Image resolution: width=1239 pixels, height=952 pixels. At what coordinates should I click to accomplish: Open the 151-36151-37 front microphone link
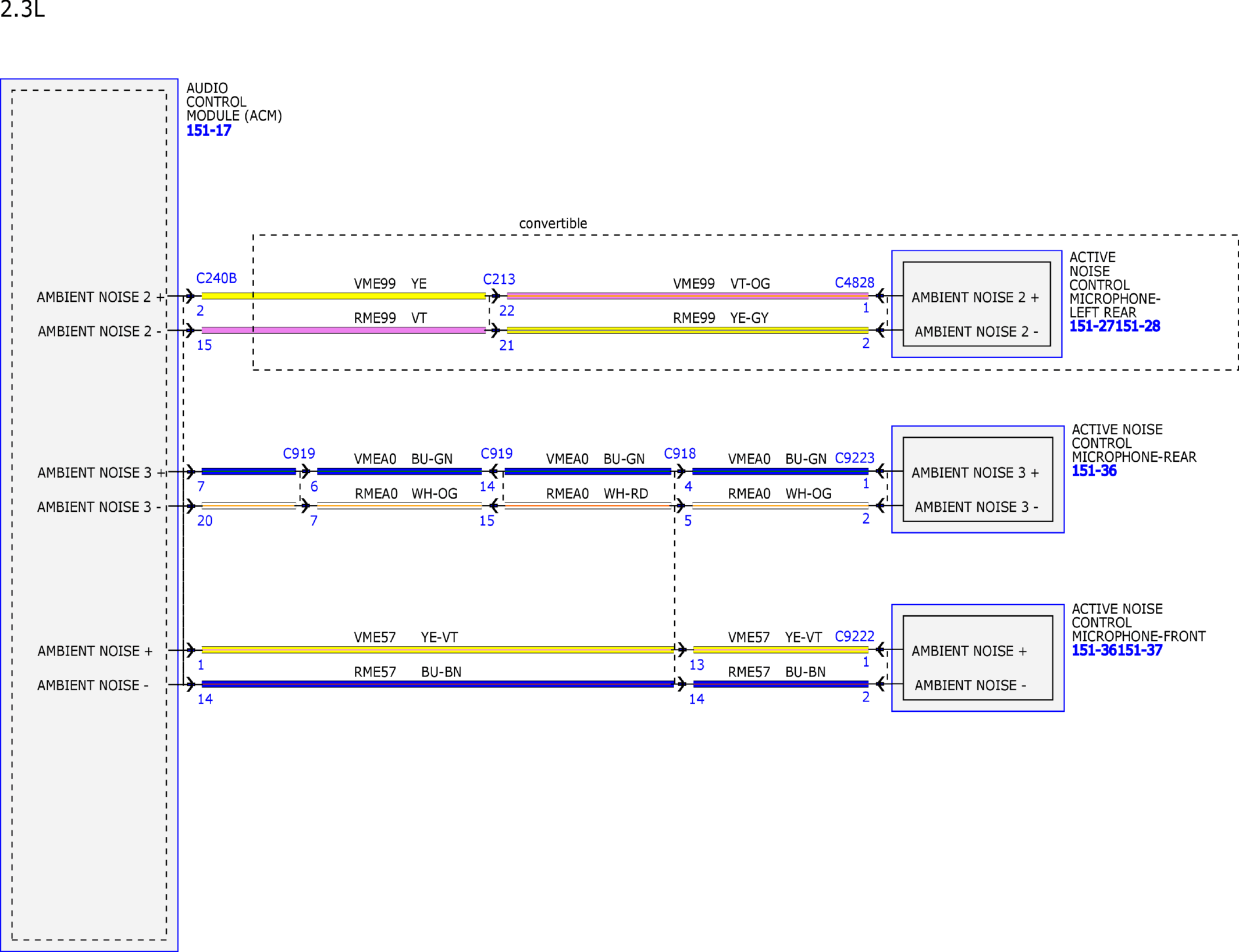point(1116,650)
